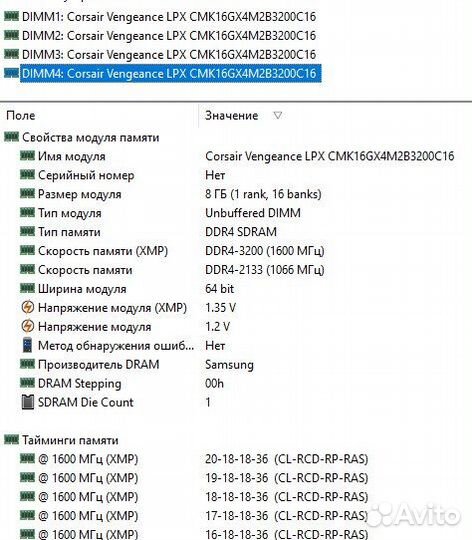472x540 pixels.
Task: Select the DIMM2 Corsair Vengeance entry
Action: pyautogui.click(x=169, y=36)
